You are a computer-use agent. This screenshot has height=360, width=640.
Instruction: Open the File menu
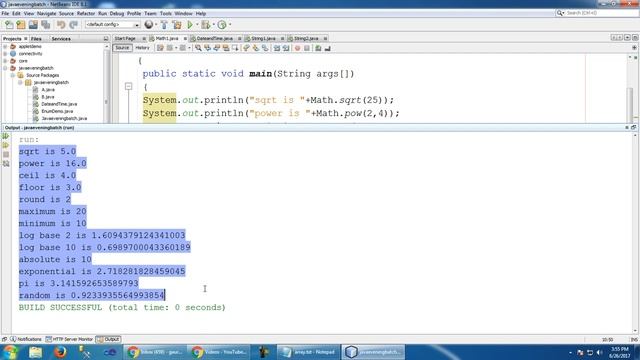(x=5, y=13)
